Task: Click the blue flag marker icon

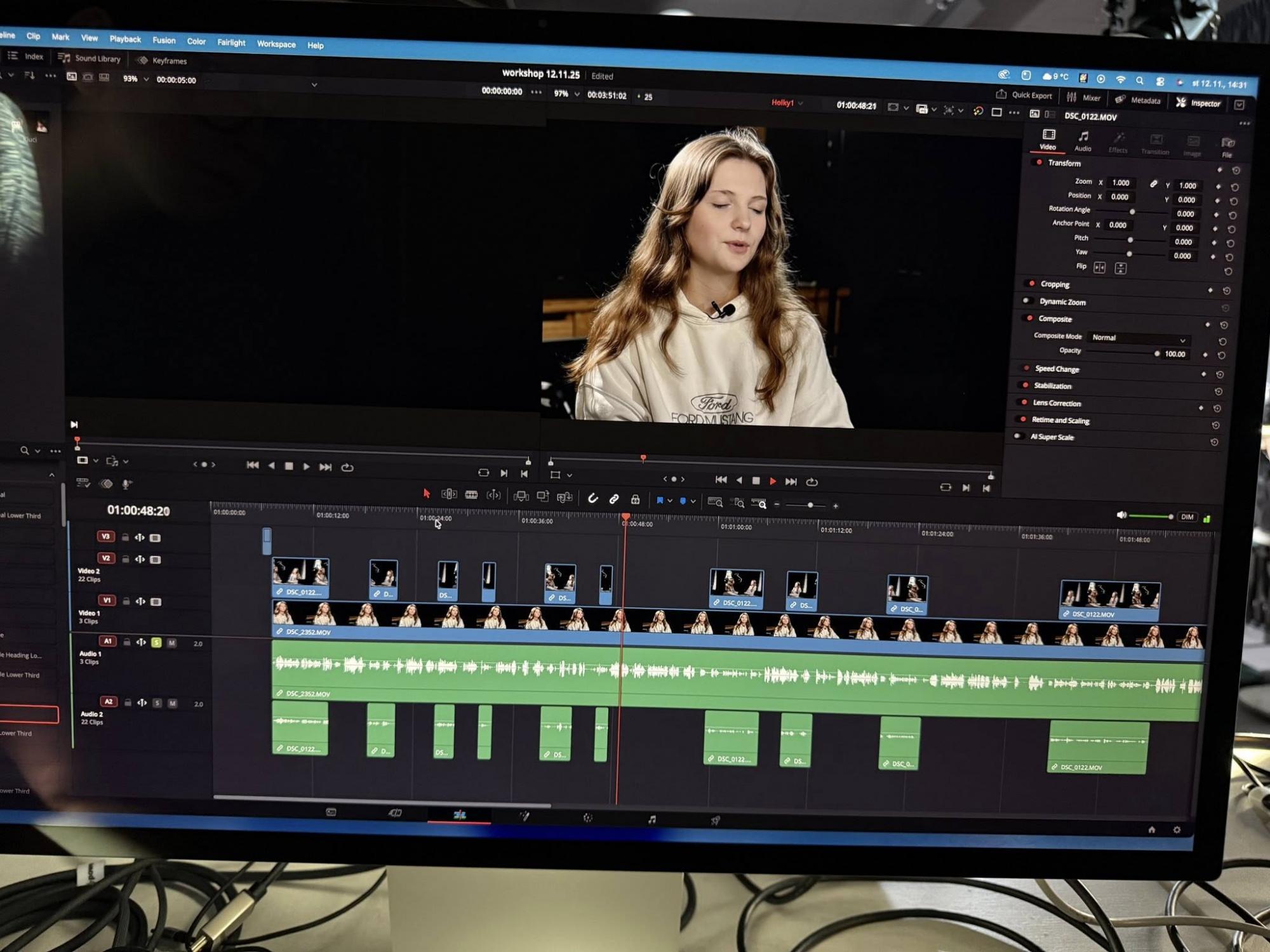Action: pyautogui.click(x=660, y=501)
